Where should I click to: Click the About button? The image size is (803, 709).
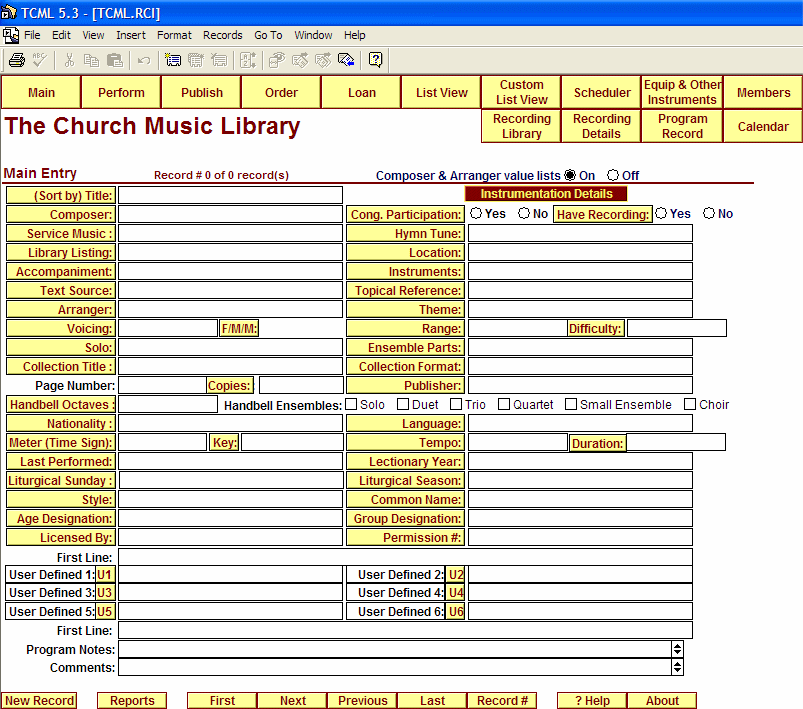(x=662, y=700)
